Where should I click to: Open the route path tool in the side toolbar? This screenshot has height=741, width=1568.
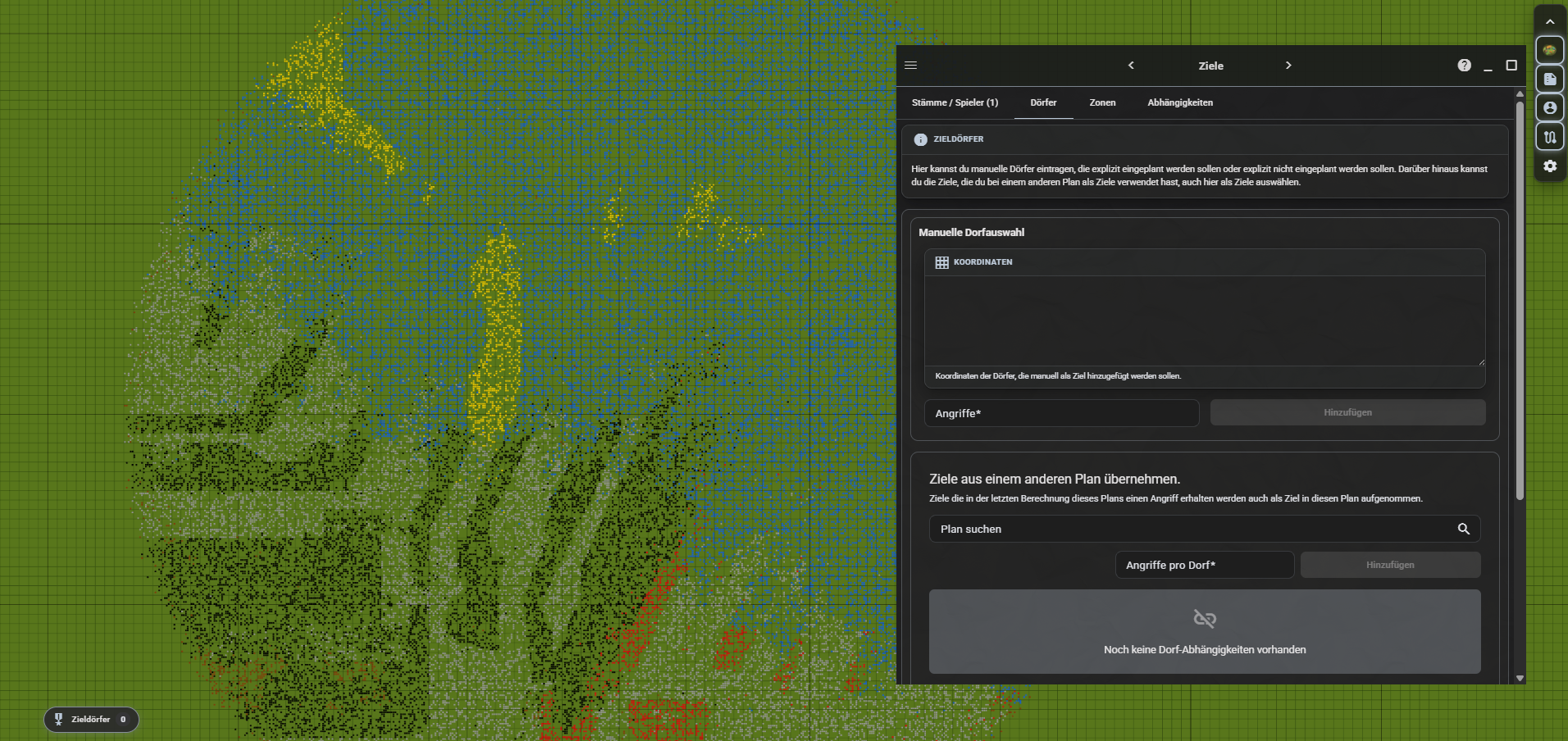coord(1550,137)
